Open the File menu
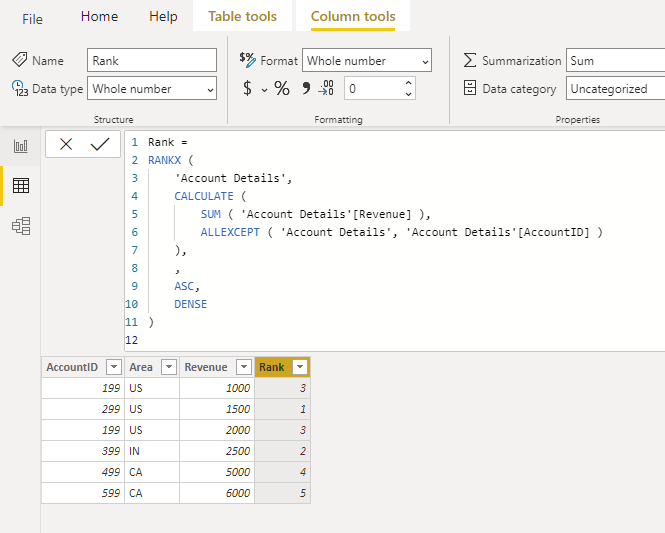Screen dimensions: 665x533 tap(32, 19)
